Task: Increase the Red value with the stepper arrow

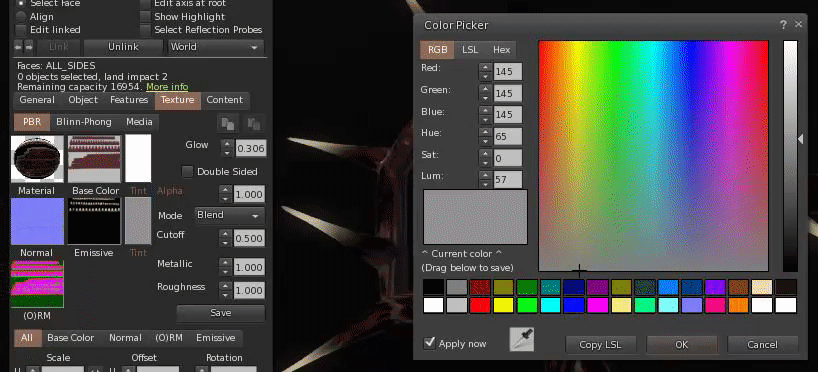Action: (486, 67)
